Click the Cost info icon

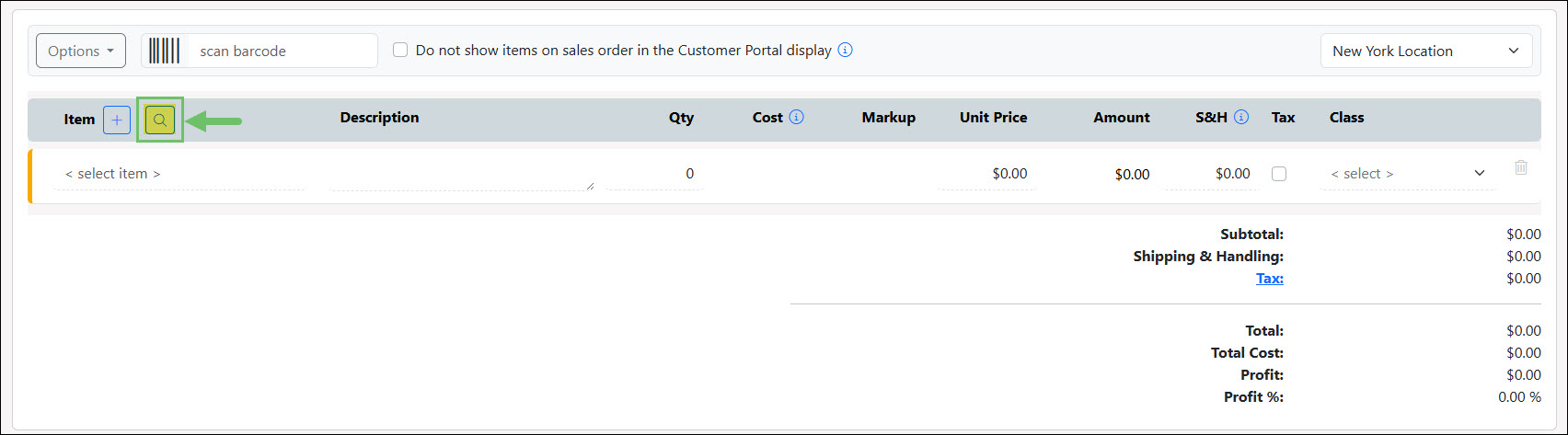click(797, 117)
